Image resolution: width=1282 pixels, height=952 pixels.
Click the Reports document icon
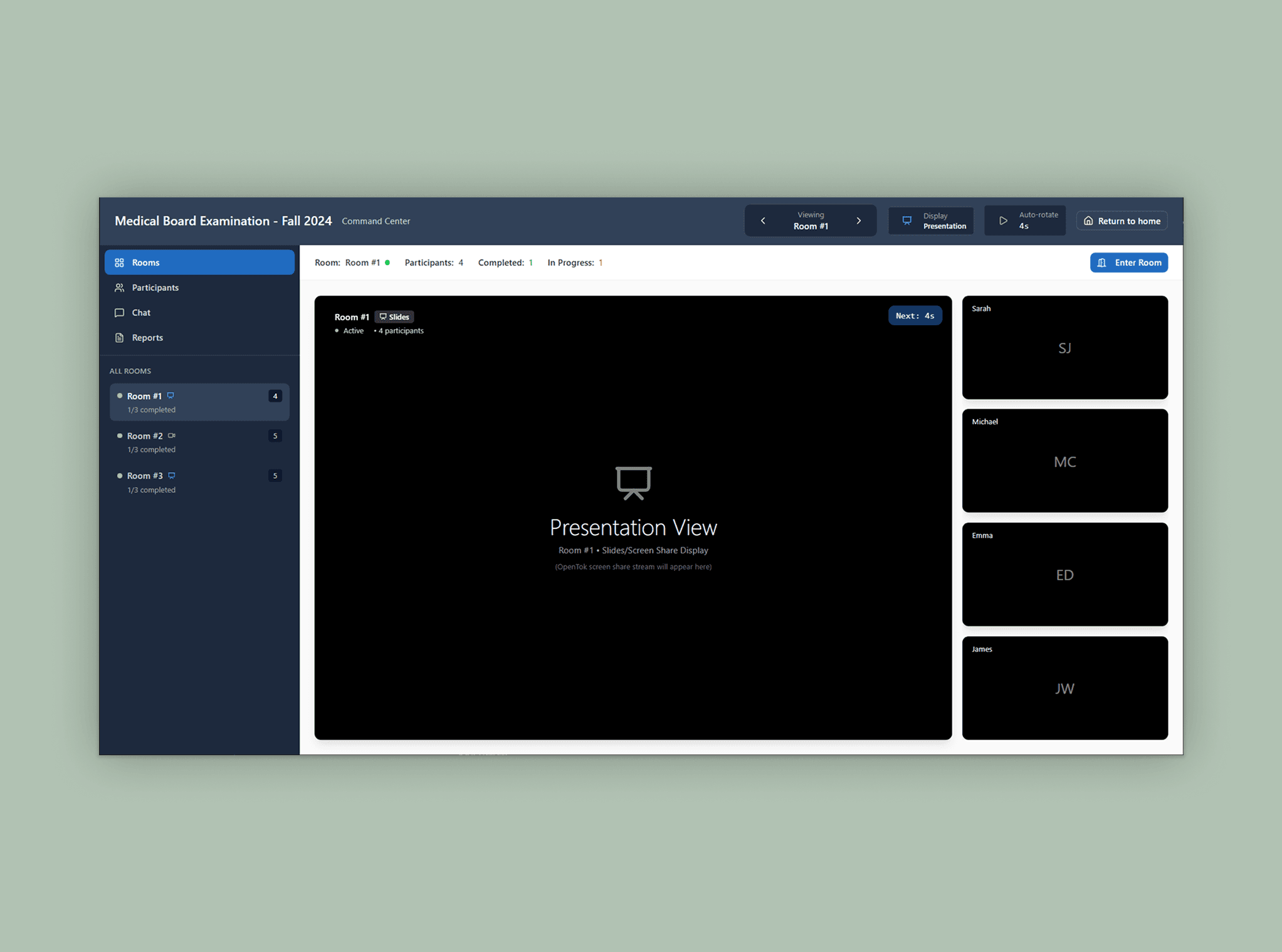[x=119, y=337]
